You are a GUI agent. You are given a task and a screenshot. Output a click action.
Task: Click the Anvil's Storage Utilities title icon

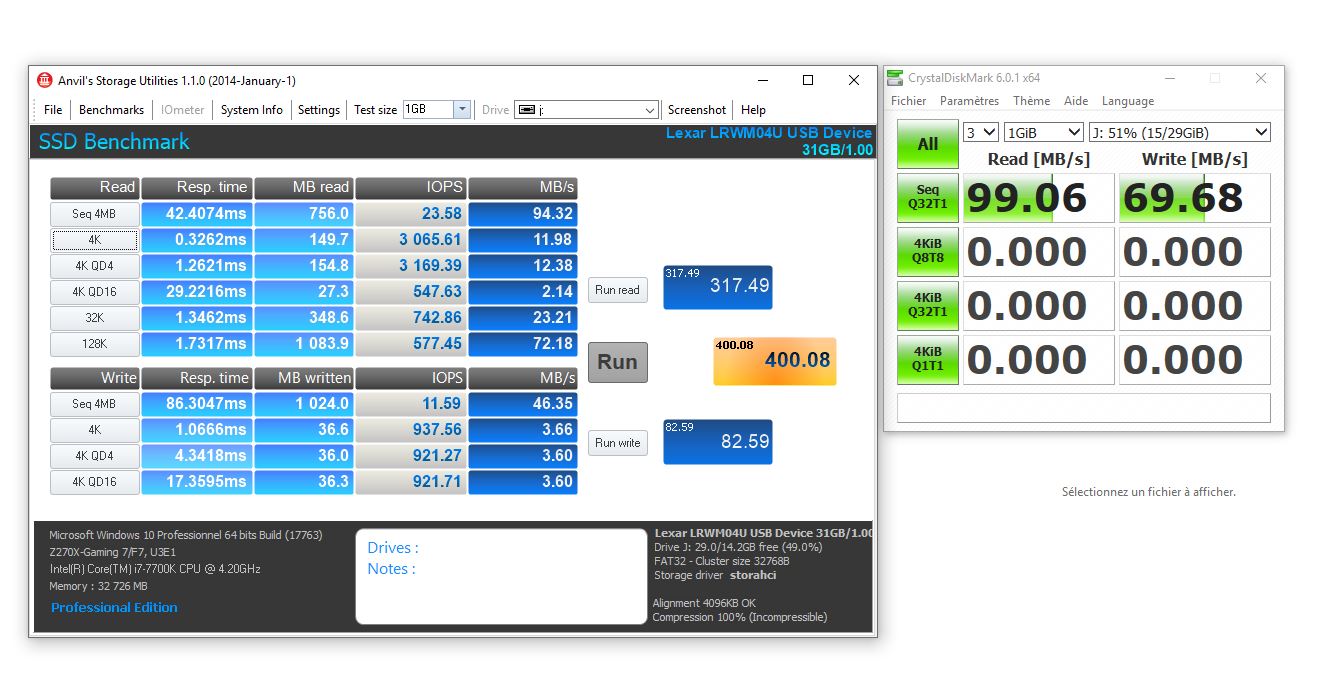click(x=45, y=80)
